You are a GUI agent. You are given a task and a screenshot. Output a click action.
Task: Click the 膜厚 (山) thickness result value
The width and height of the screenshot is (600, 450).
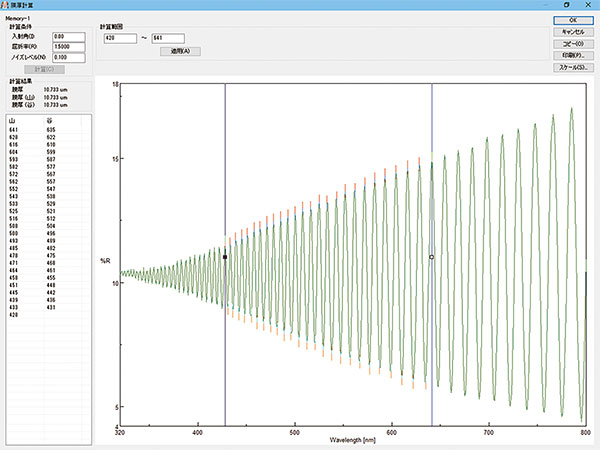(55, 98)
